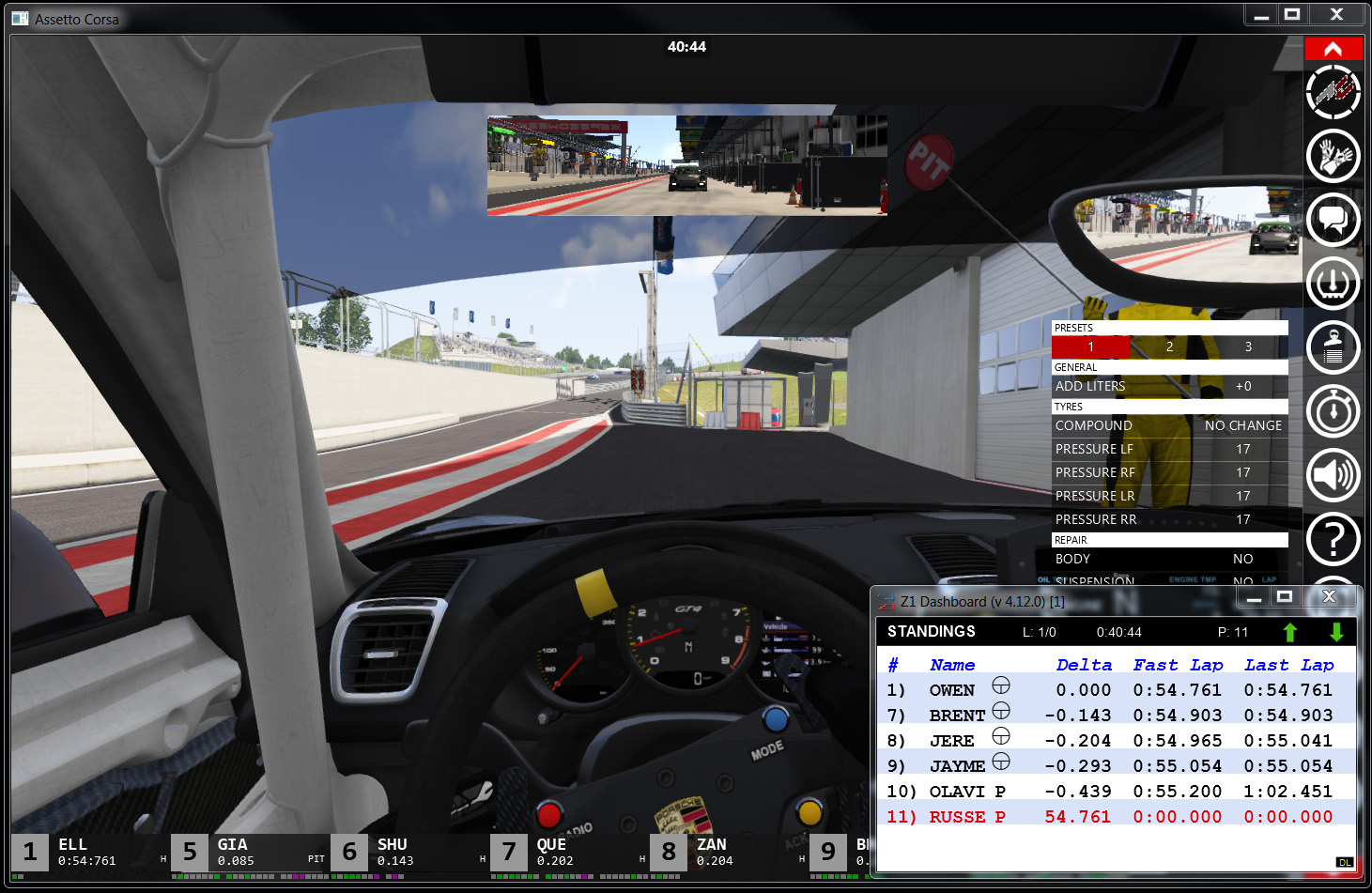Click the wheel icon next to JAYME
The width and height of the screenshot is (1372, 893).
coord(1001,761)
